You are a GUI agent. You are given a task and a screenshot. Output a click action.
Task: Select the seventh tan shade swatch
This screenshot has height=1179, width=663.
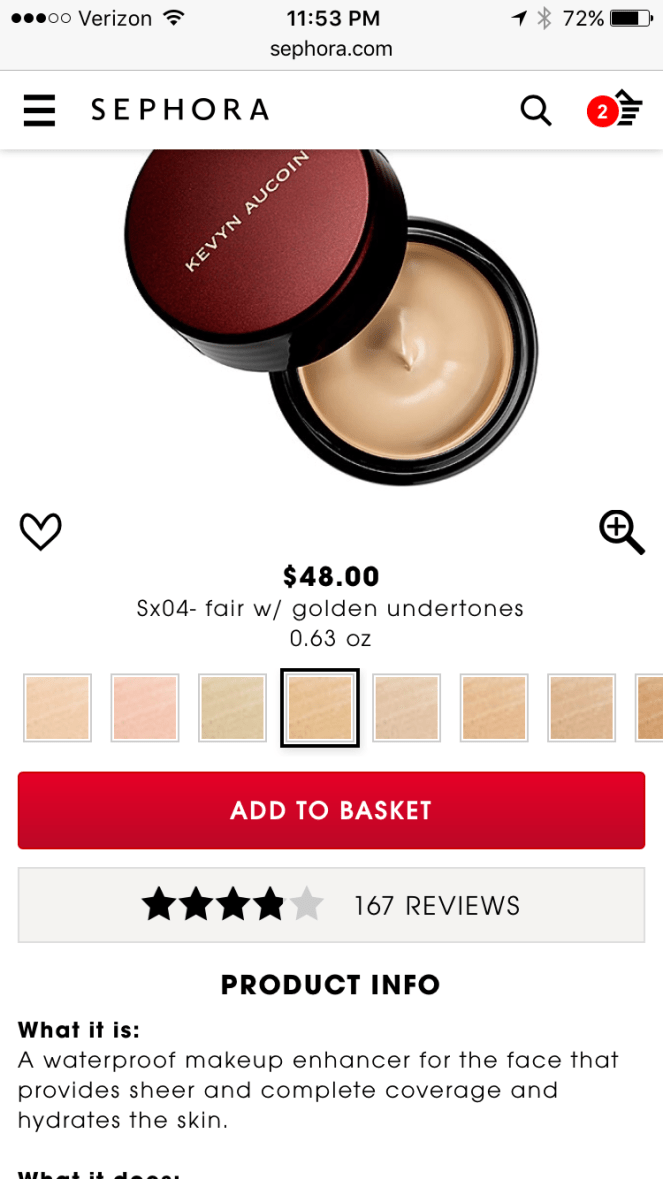(582, 708)
